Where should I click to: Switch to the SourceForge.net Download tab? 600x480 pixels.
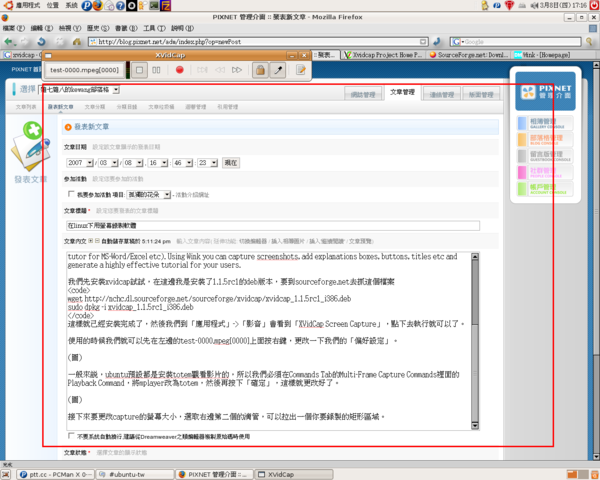469,55
